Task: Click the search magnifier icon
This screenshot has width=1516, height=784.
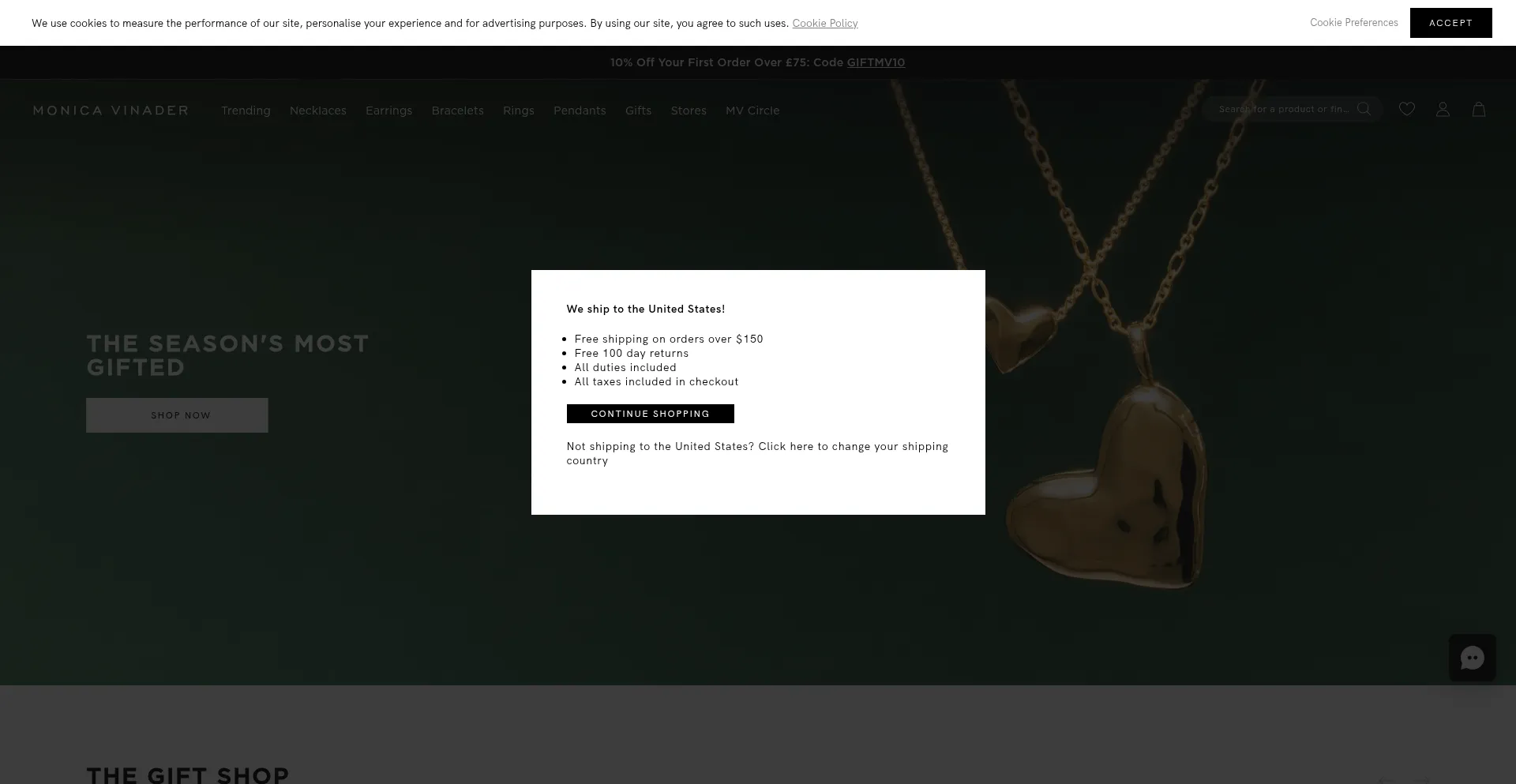Action: pos(1364,109)
